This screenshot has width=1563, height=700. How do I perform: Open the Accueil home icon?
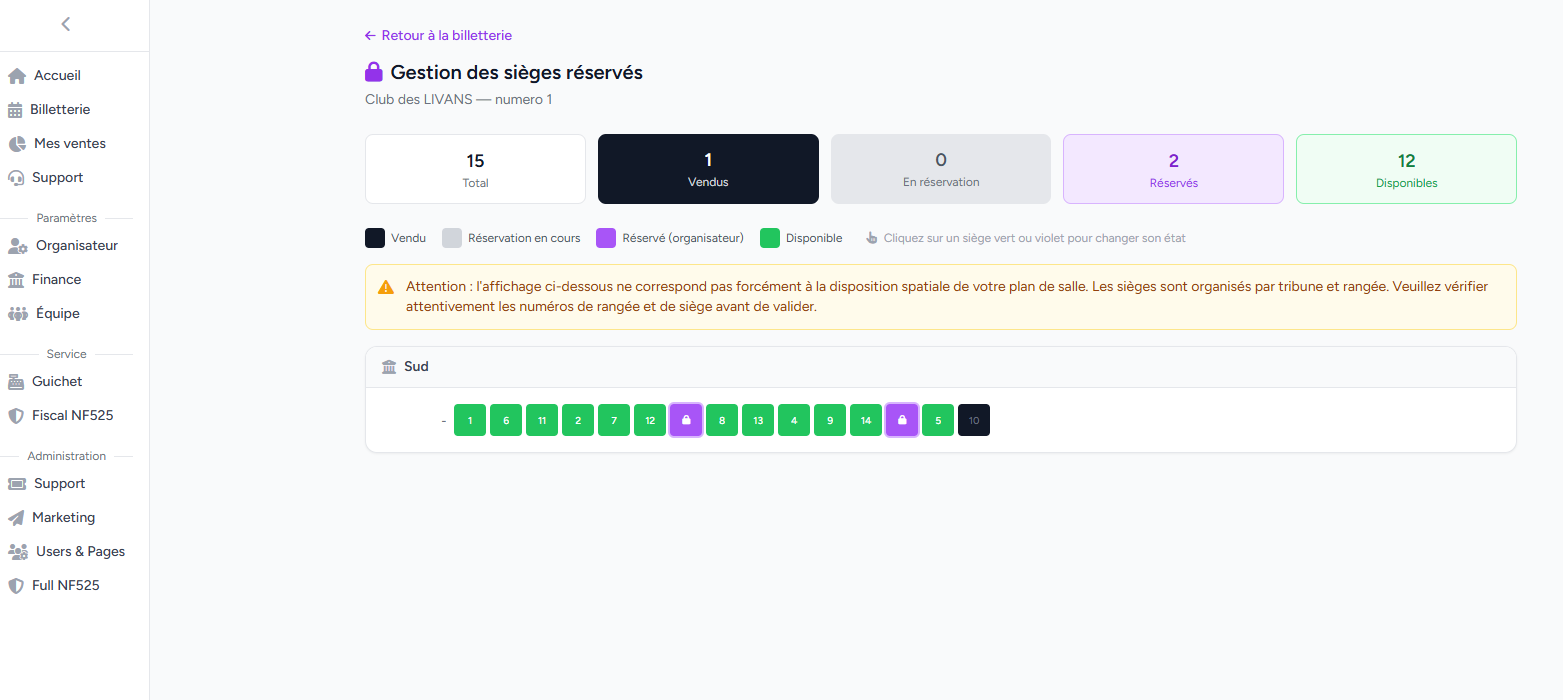pos(16,75)
